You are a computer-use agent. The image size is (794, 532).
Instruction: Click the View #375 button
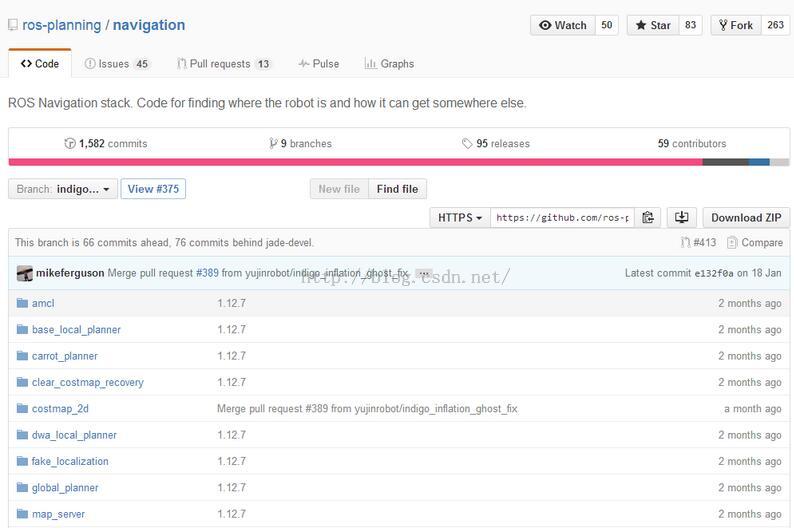pyautogui.click(x=153, y=189)
